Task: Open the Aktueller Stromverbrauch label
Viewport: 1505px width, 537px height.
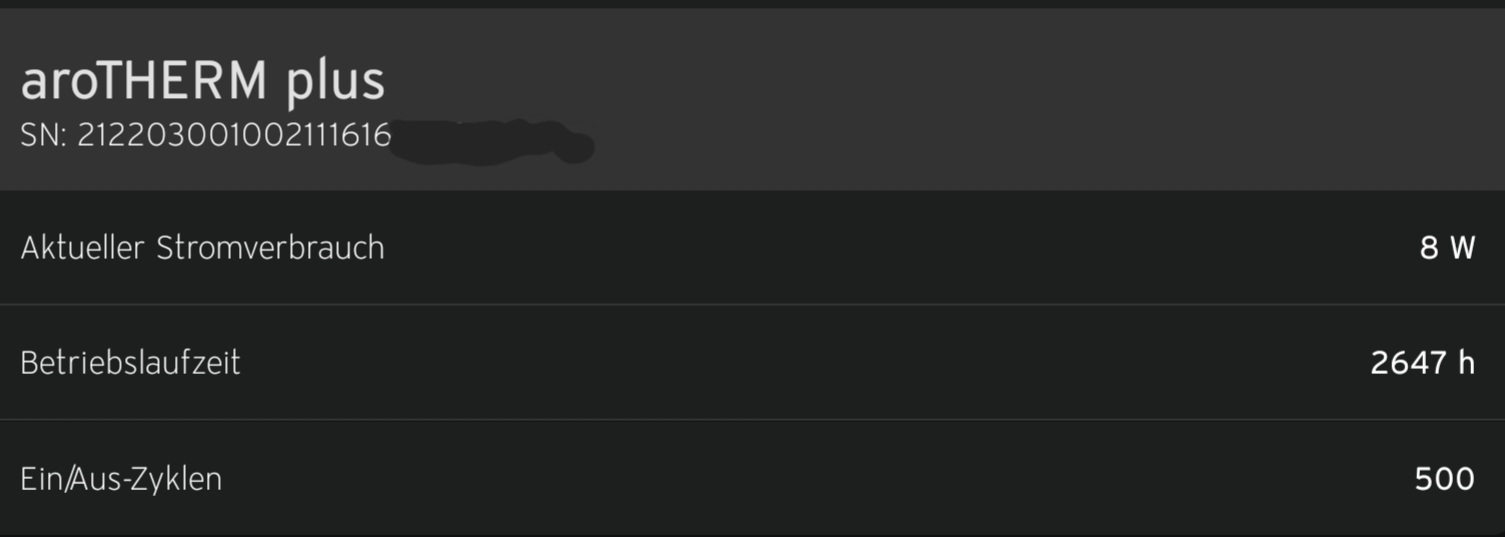Action: 202,248
